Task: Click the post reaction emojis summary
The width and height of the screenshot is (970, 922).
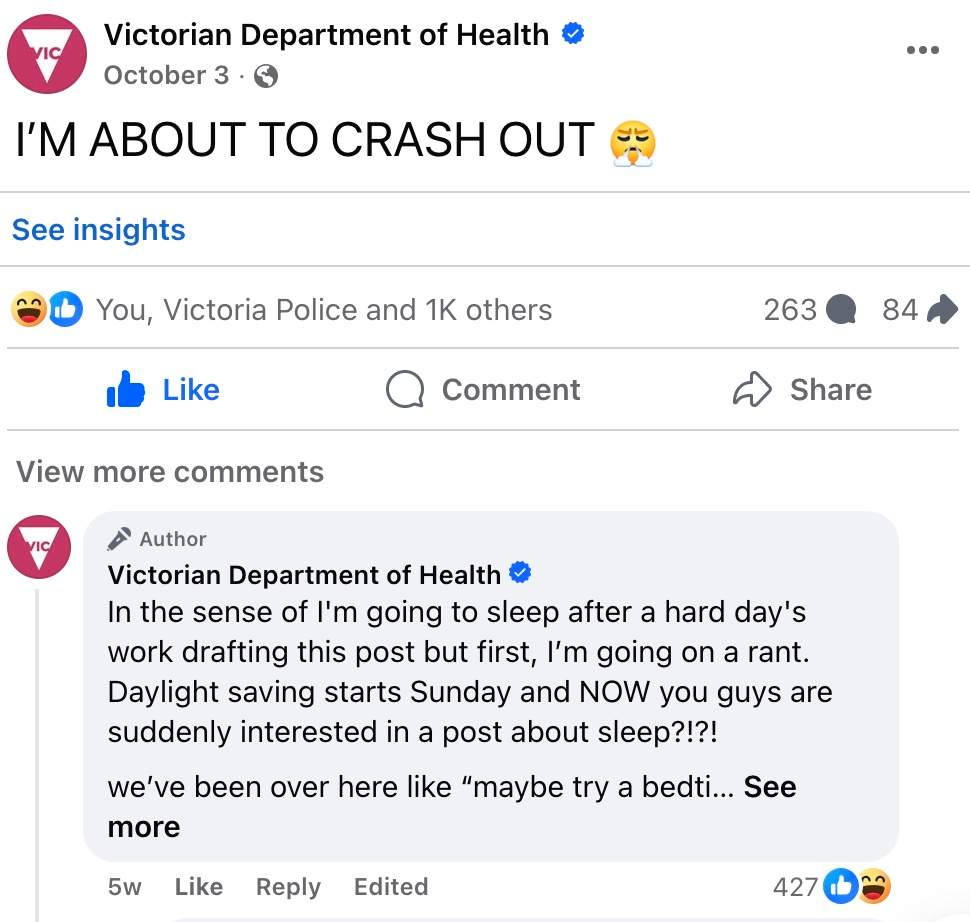Action: pos(47,310)
